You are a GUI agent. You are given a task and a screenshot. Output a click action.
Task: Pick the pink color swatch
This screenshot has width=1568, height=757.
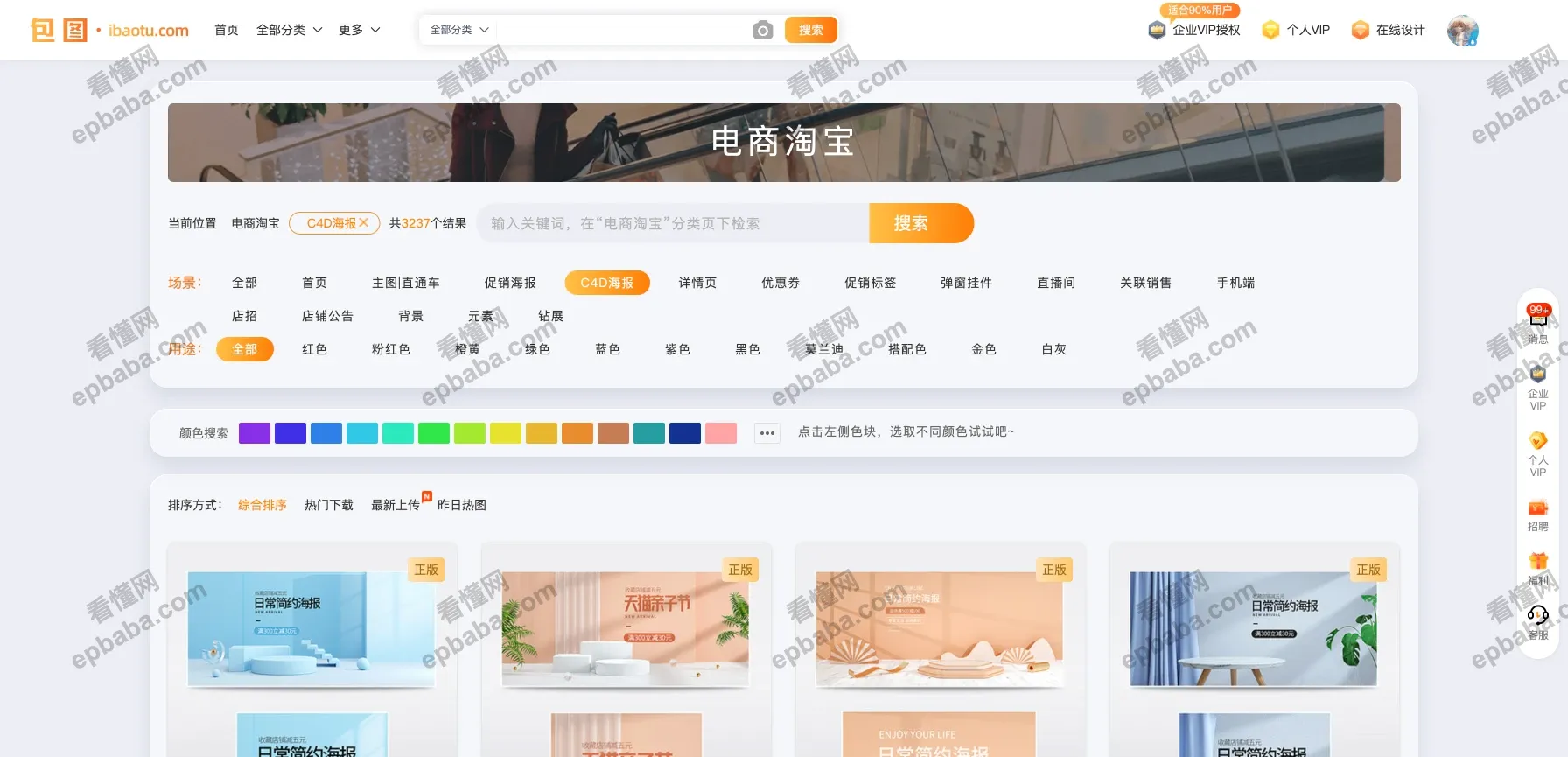click(x=721, y=433)
